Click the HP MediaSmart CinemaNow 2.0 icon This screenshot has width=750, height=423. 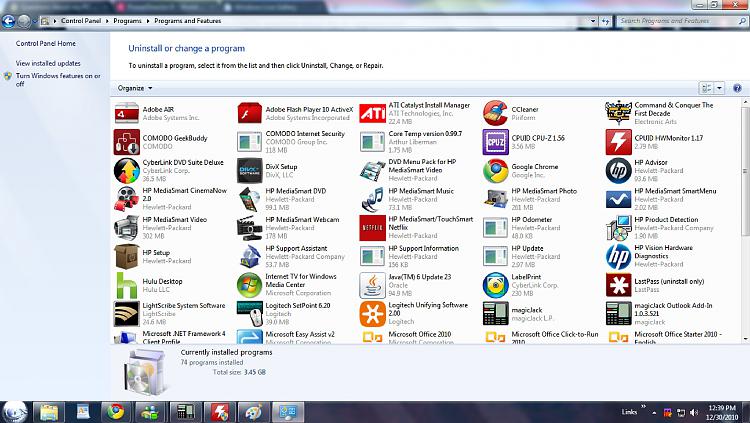(x=127, y=199)
